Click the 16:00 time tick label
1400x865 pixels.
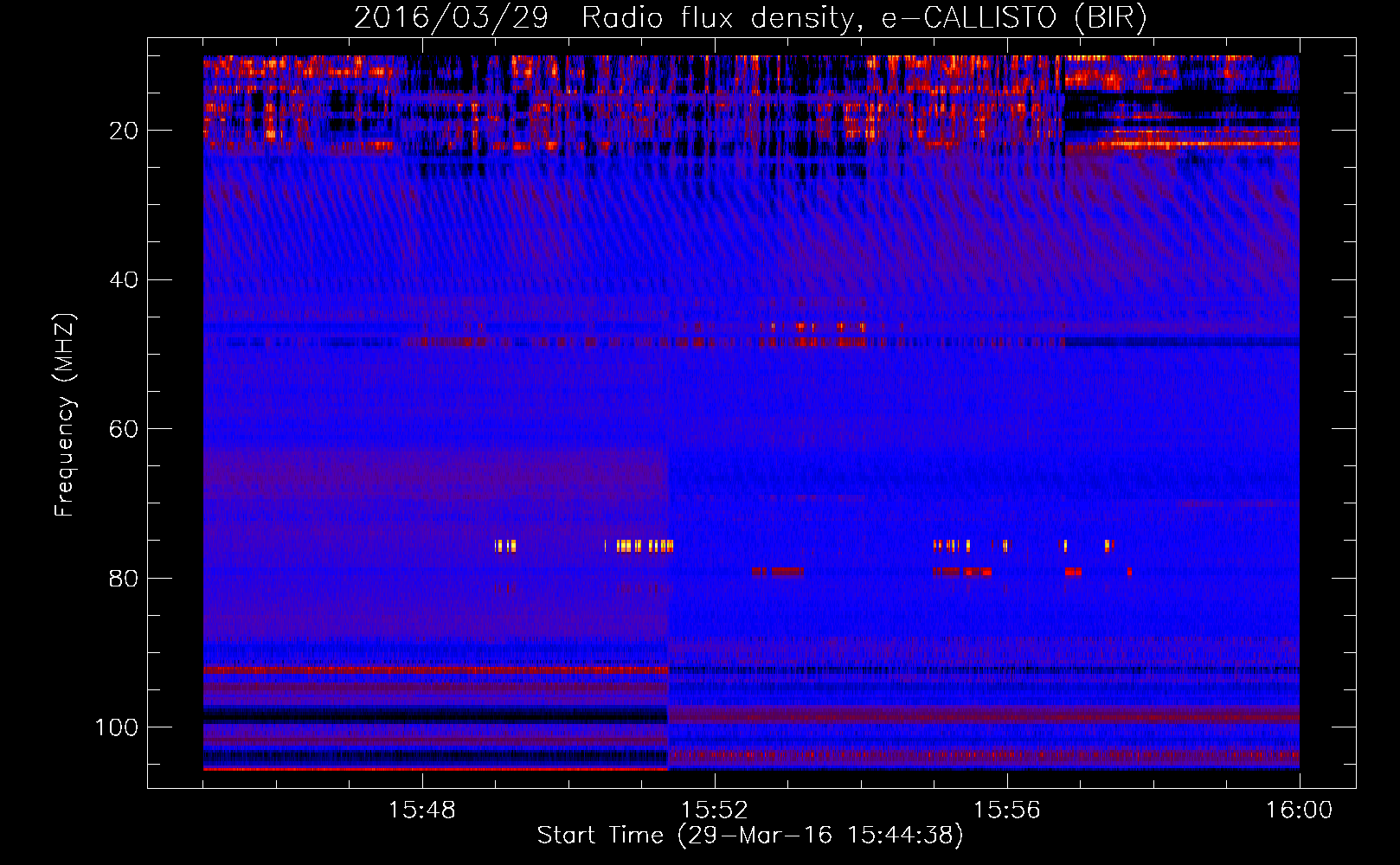tap(1300, 811)
